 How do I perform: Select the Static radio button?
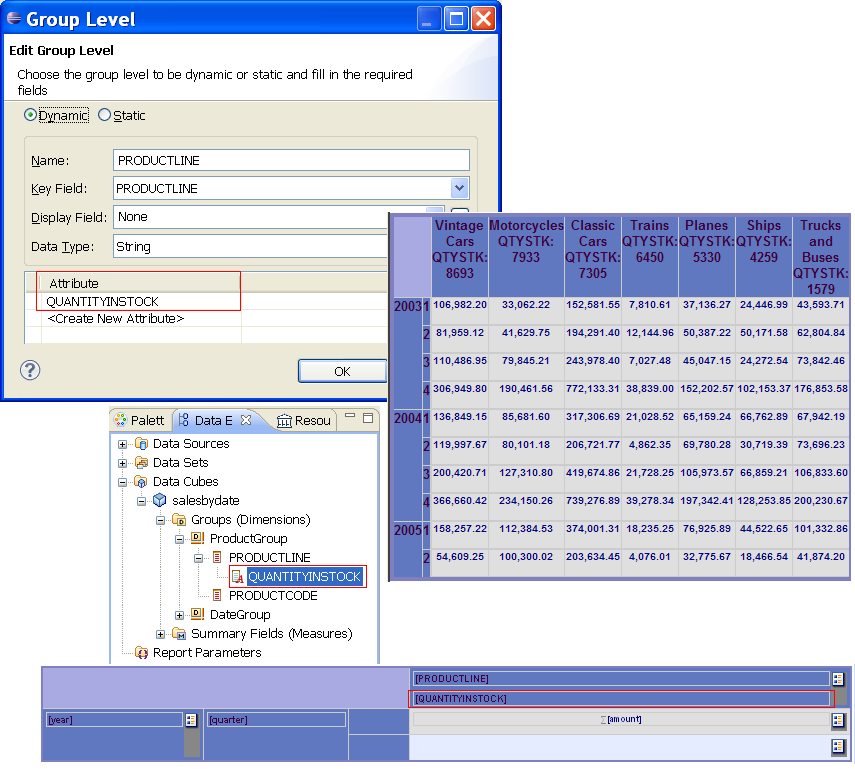tap(104, 115)
